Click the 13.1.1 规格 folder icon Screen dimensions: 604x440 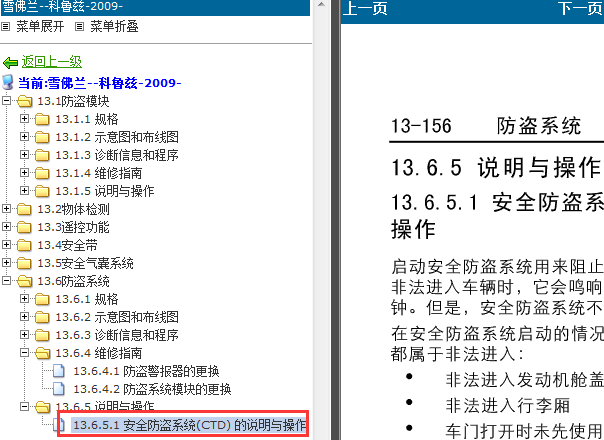tap(42, 119)
